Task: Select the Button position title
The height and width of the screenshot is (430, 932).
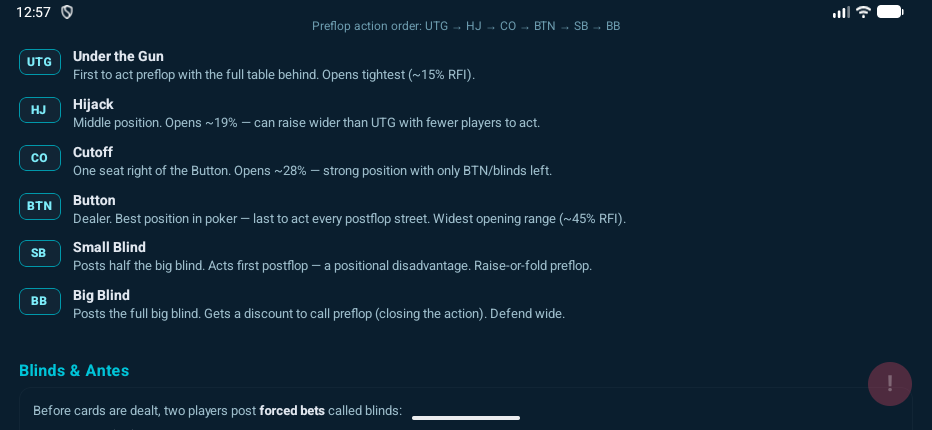Action: [x=94, y=200]
